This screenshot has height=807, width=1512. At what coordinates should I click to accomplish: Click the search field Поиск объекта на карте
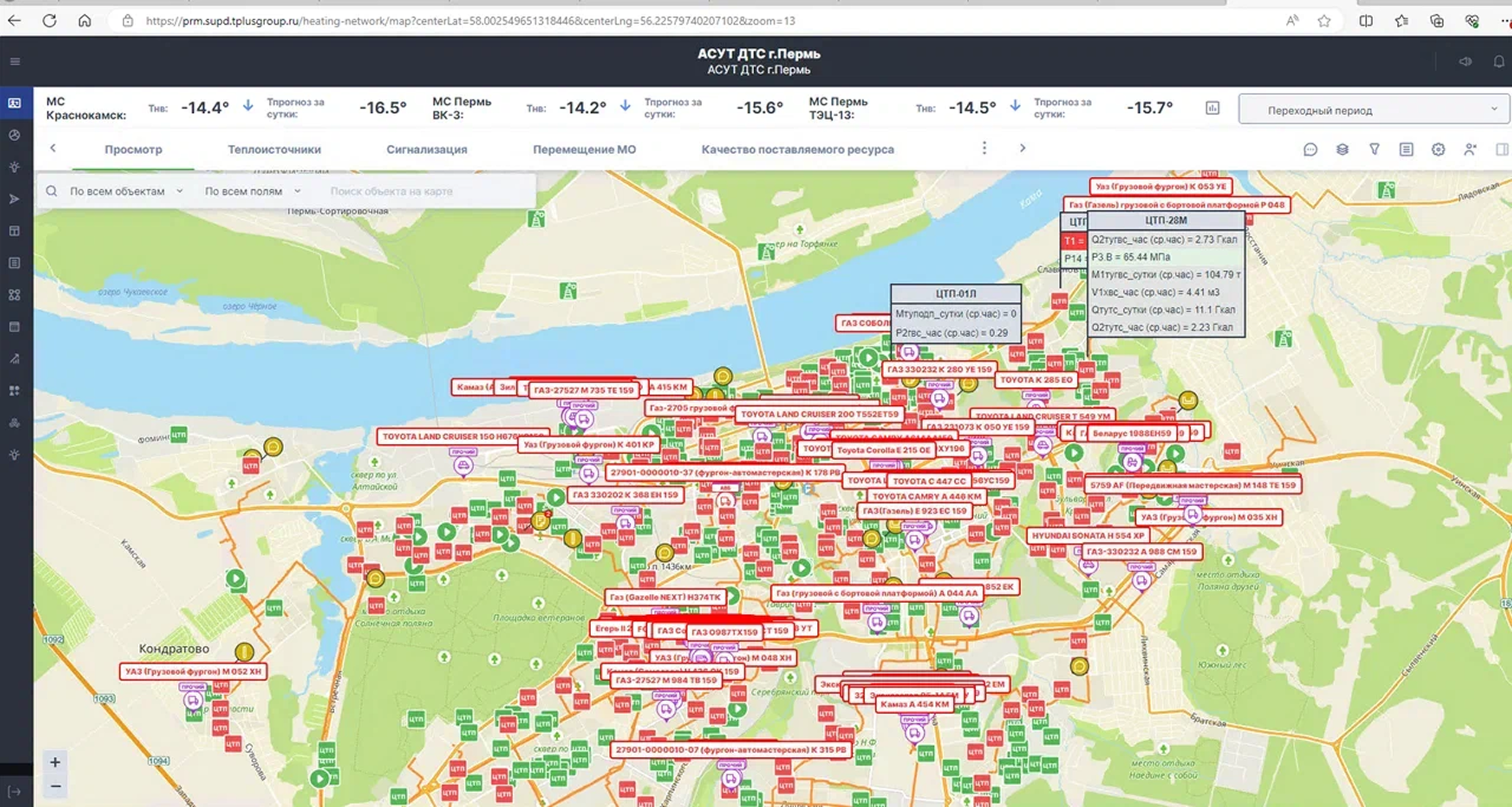tap(429, 191)
